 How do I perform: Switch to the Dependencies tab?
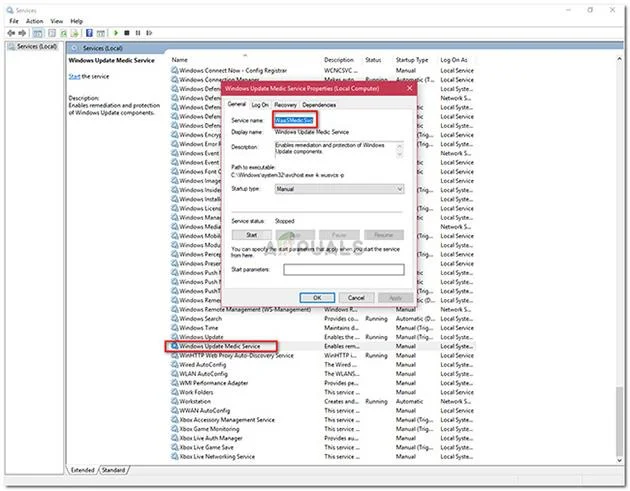[319, 105]
